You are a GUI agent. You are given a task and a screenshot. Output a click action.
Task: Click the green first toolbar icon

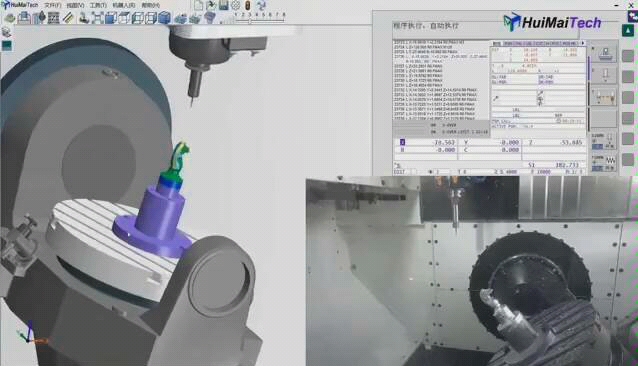(x=10, y=18)
